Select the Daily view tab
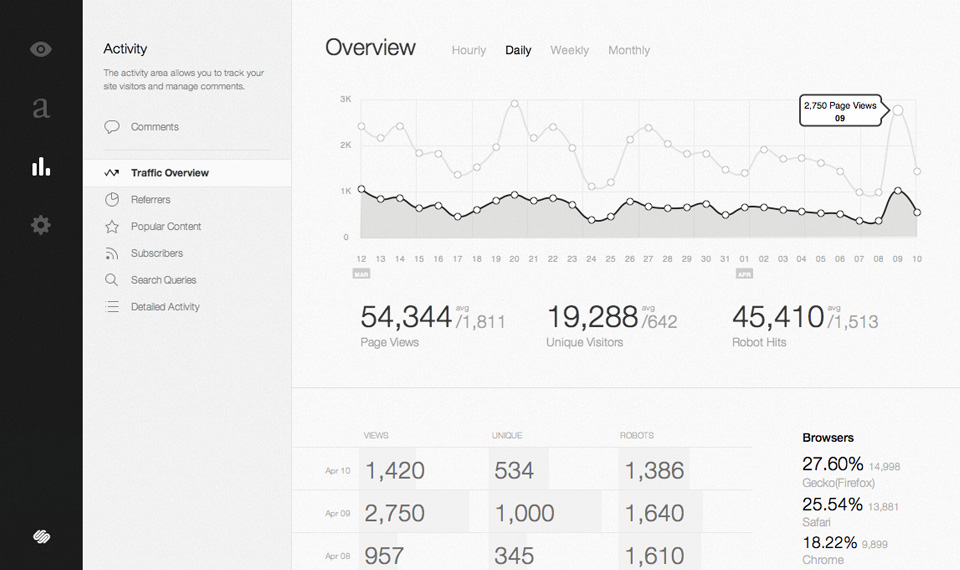The height and width of the screenshot is (570, 960). (x=518, y=50)
